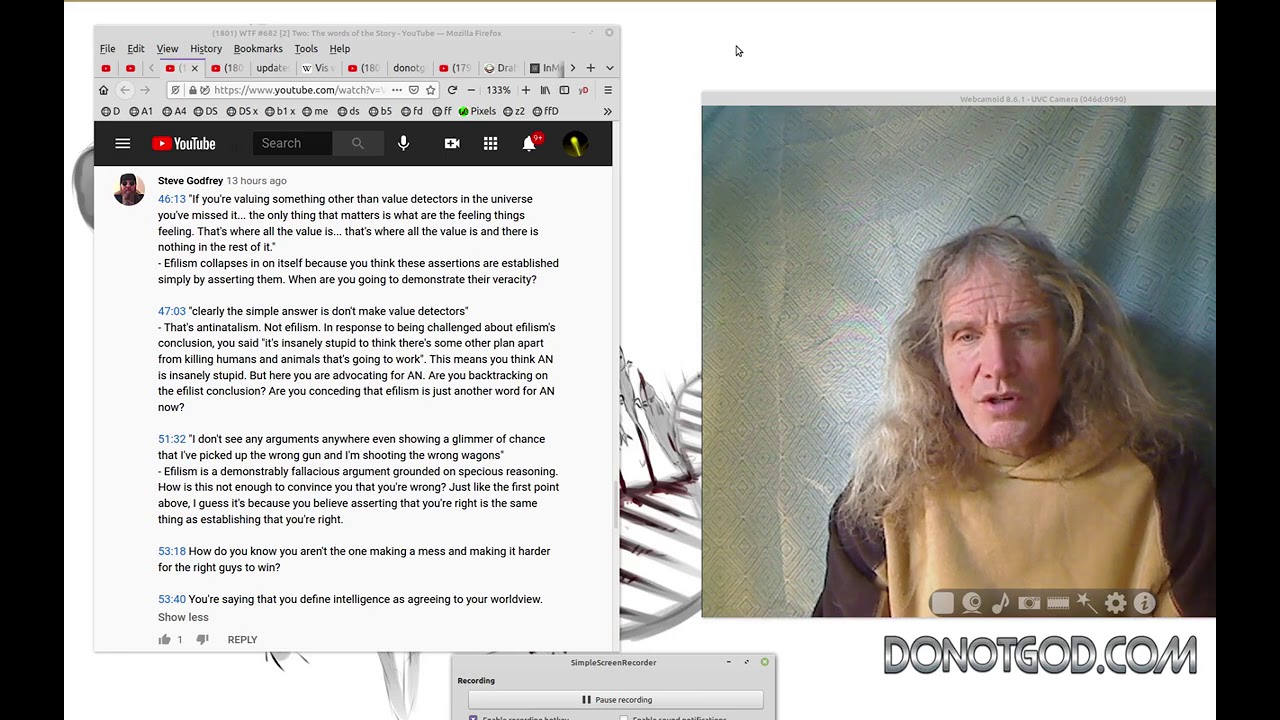Open Help menu
Image resolution: width=1280 pixels, height=720 pixels.
[340, 49]
